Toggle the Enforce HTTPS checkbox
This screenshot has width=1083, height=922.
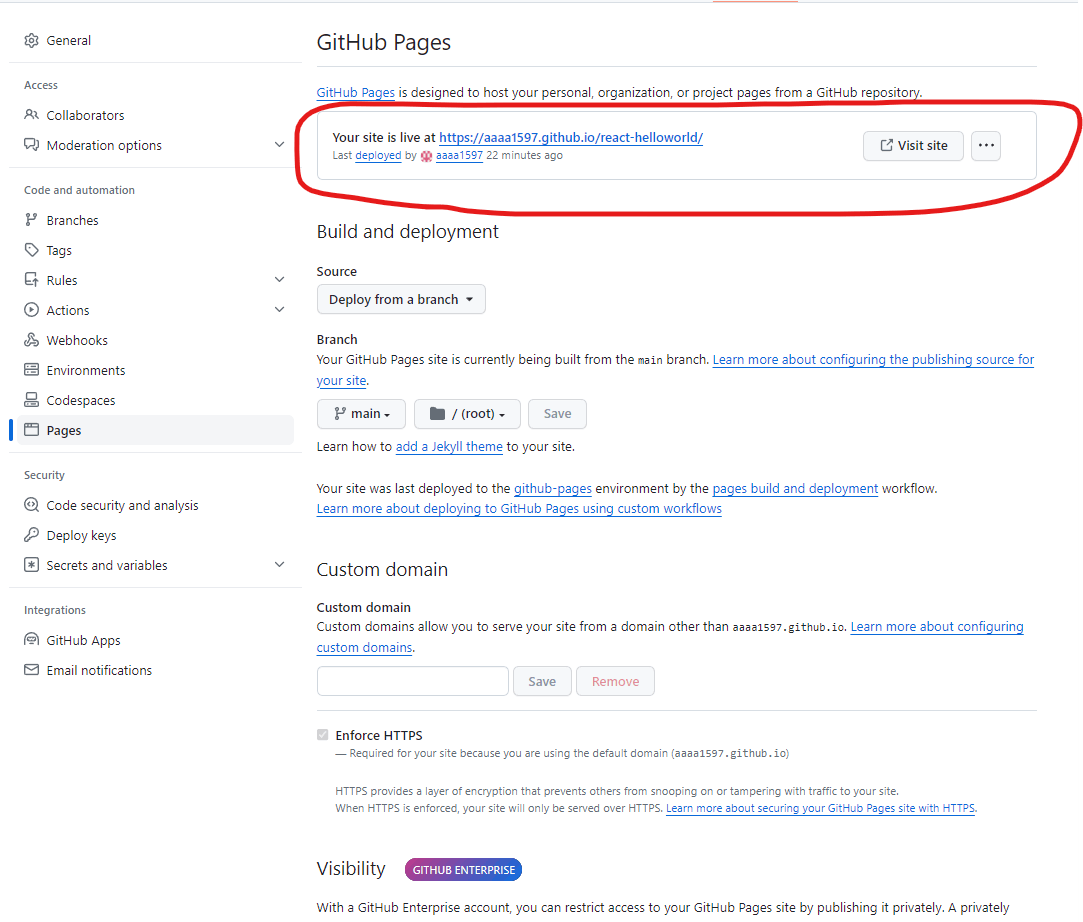click(323, 735)
